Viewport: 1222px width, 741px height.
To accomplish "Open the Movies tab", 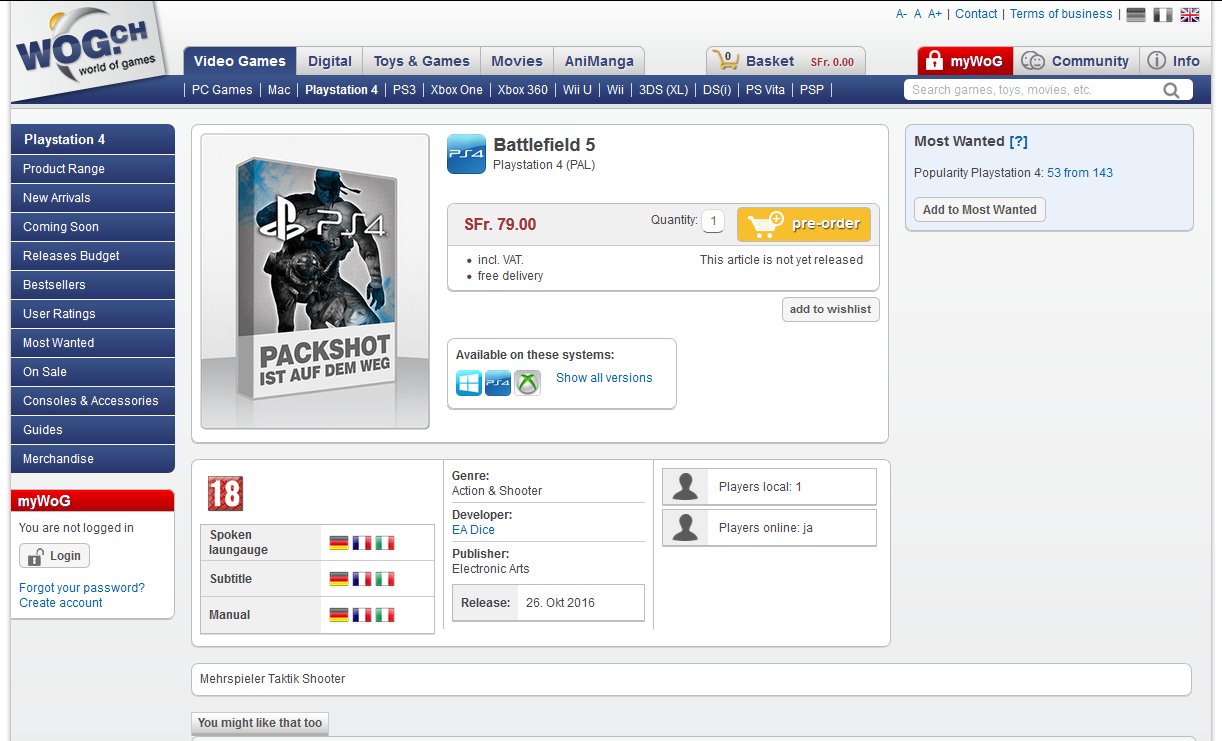I will [x=517, y=61].
